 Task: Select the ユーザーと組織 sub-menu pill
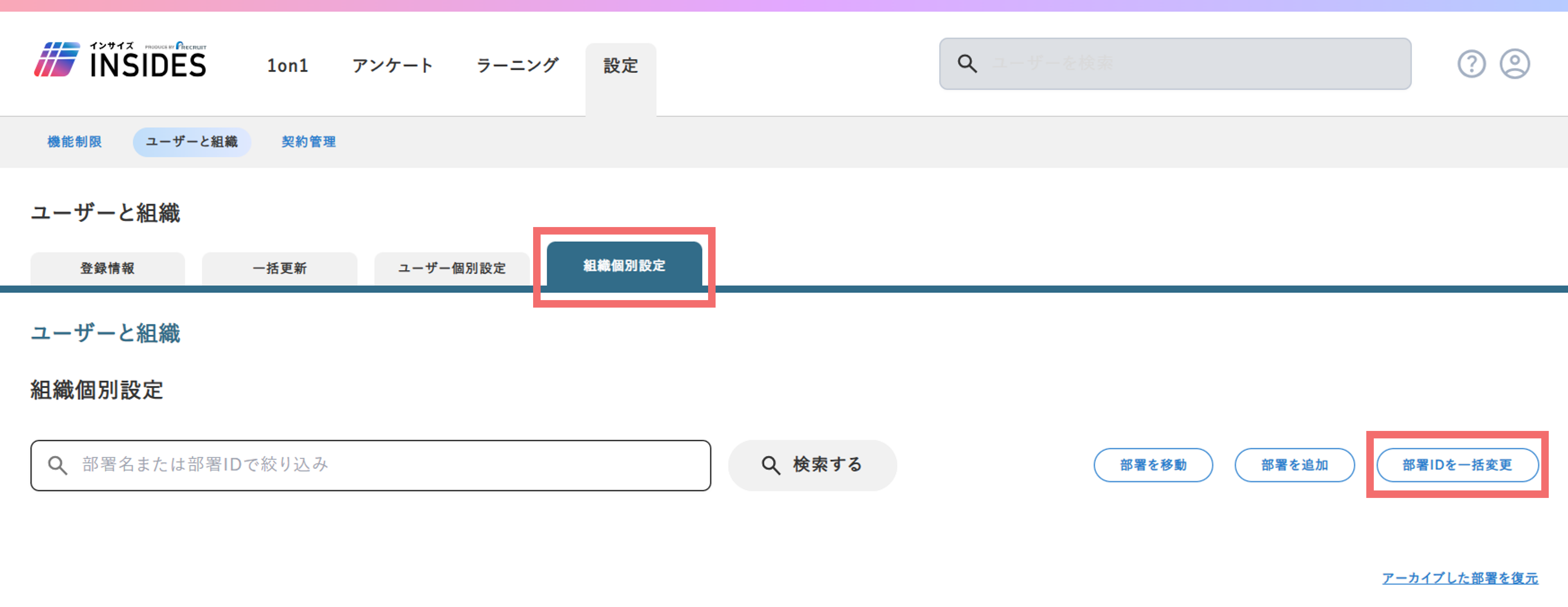192,142
